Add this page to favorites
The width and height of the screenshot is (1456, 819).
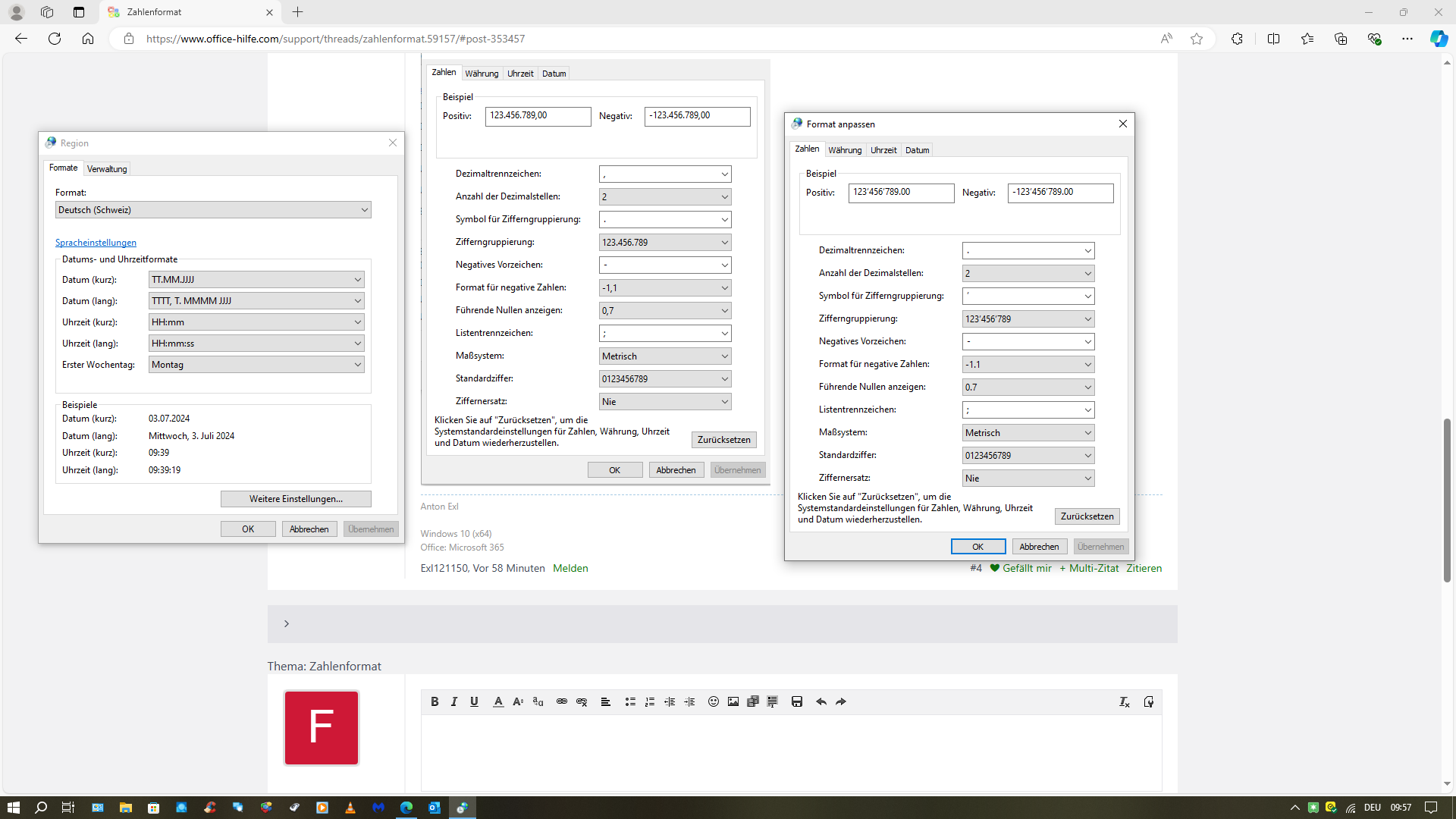(1197, 39)
